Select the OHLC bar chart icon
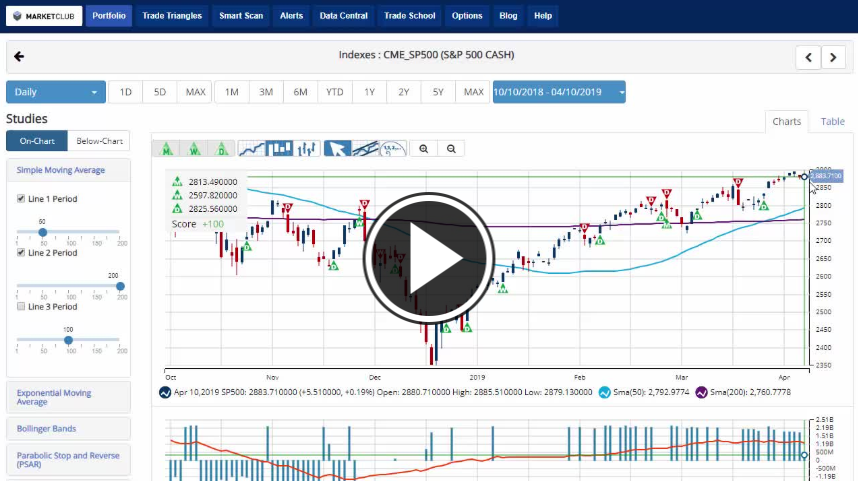The image size is (858, 481). coord(308,148)
